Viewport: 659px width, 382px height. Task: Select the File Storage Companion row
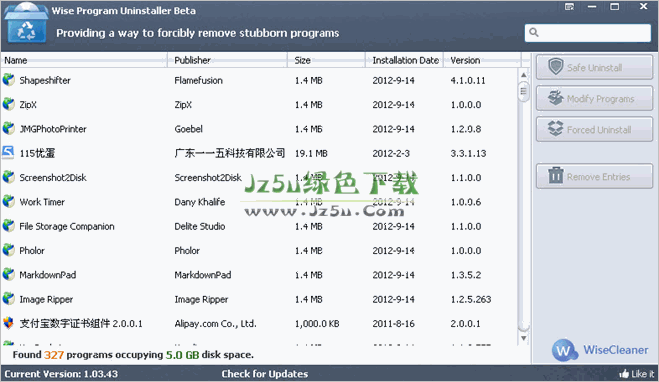(259, 226)
